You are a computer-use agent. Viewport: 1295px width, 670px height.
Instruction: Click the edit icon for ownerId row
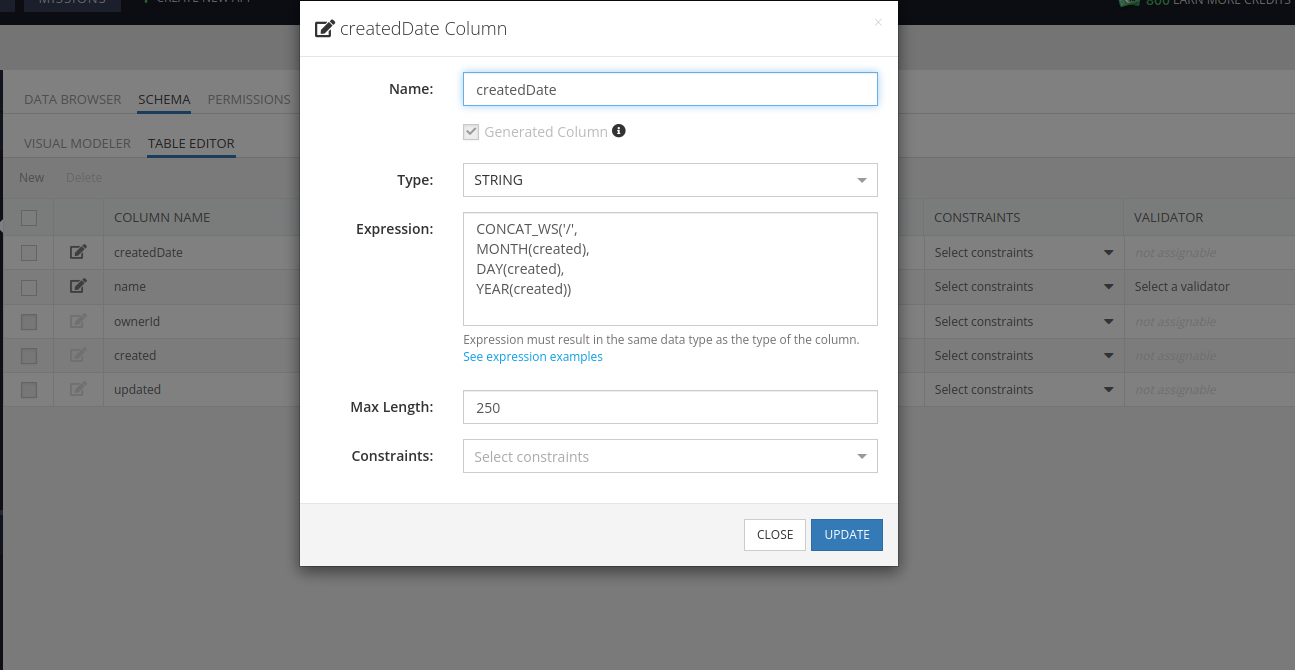(78, 321)
